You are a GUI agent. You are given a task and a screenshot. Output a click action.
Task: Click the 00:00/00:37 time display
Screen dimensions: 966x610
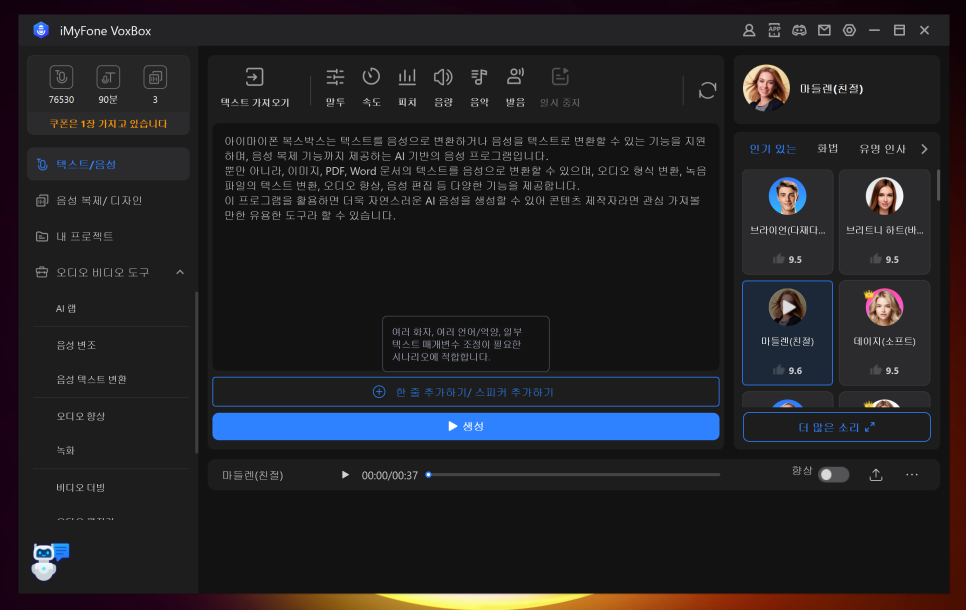pyautogui.click(x=389, y=475)
